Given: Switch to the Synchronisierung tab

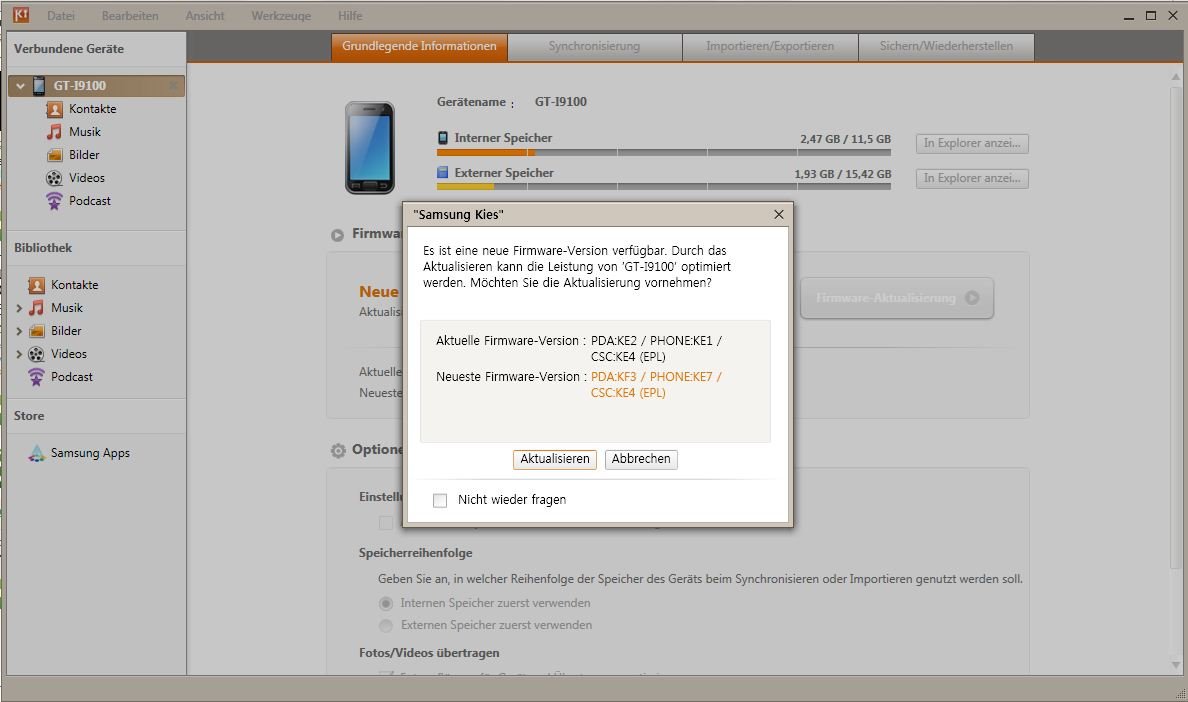Looking at the screenshot, I should point(595,46).
